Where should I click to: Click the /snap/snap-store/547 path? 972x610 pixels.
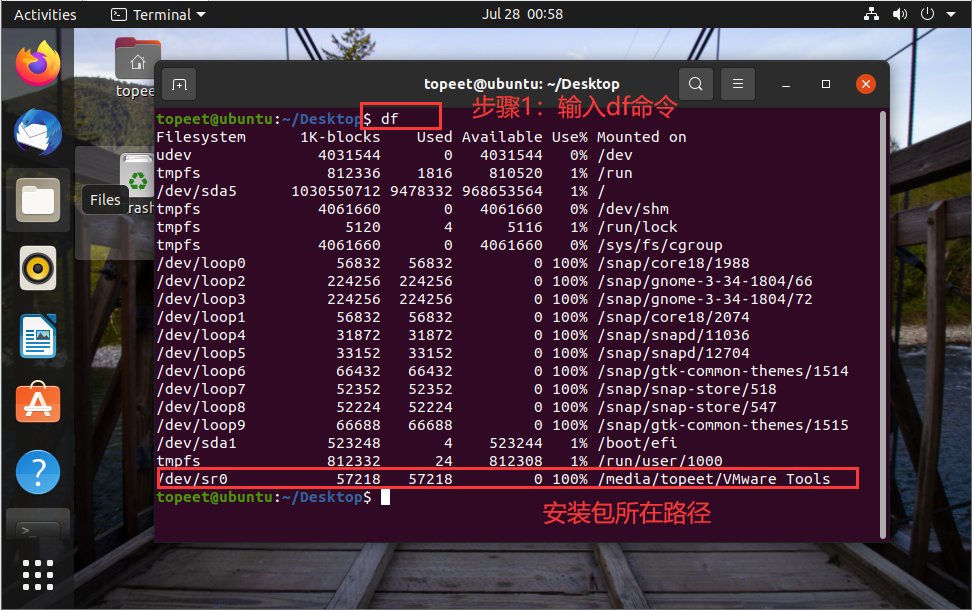687,407
